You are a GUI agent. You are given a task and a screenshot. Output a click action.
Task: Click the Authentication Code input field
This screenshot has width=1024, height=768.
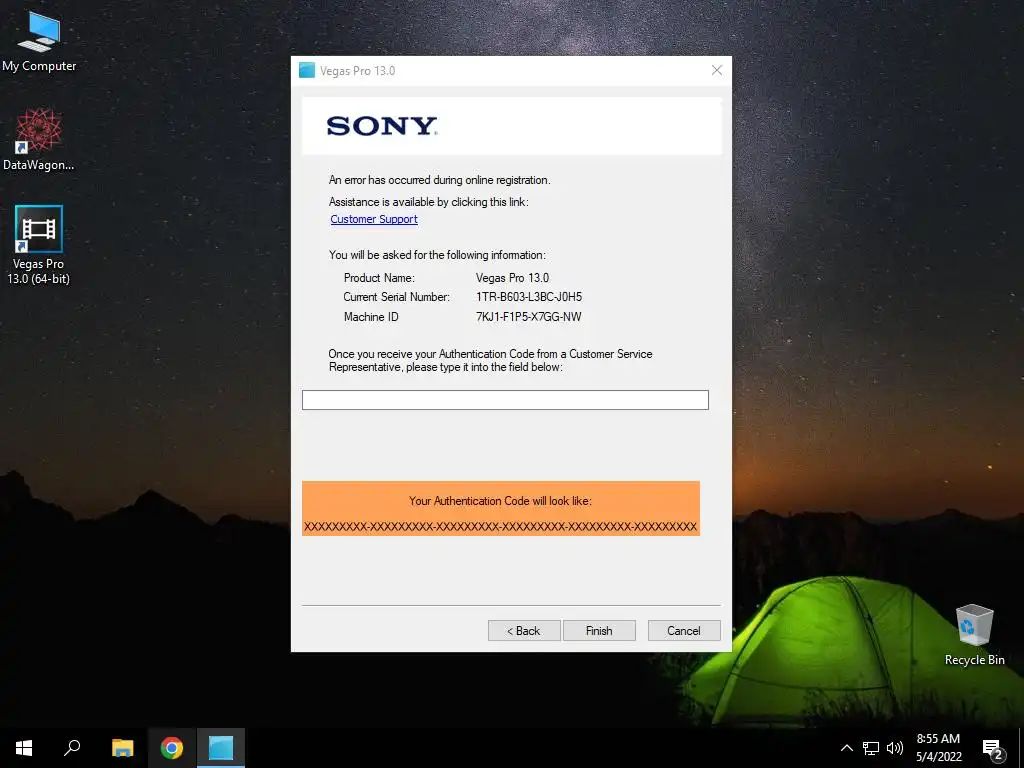[505, 400]
